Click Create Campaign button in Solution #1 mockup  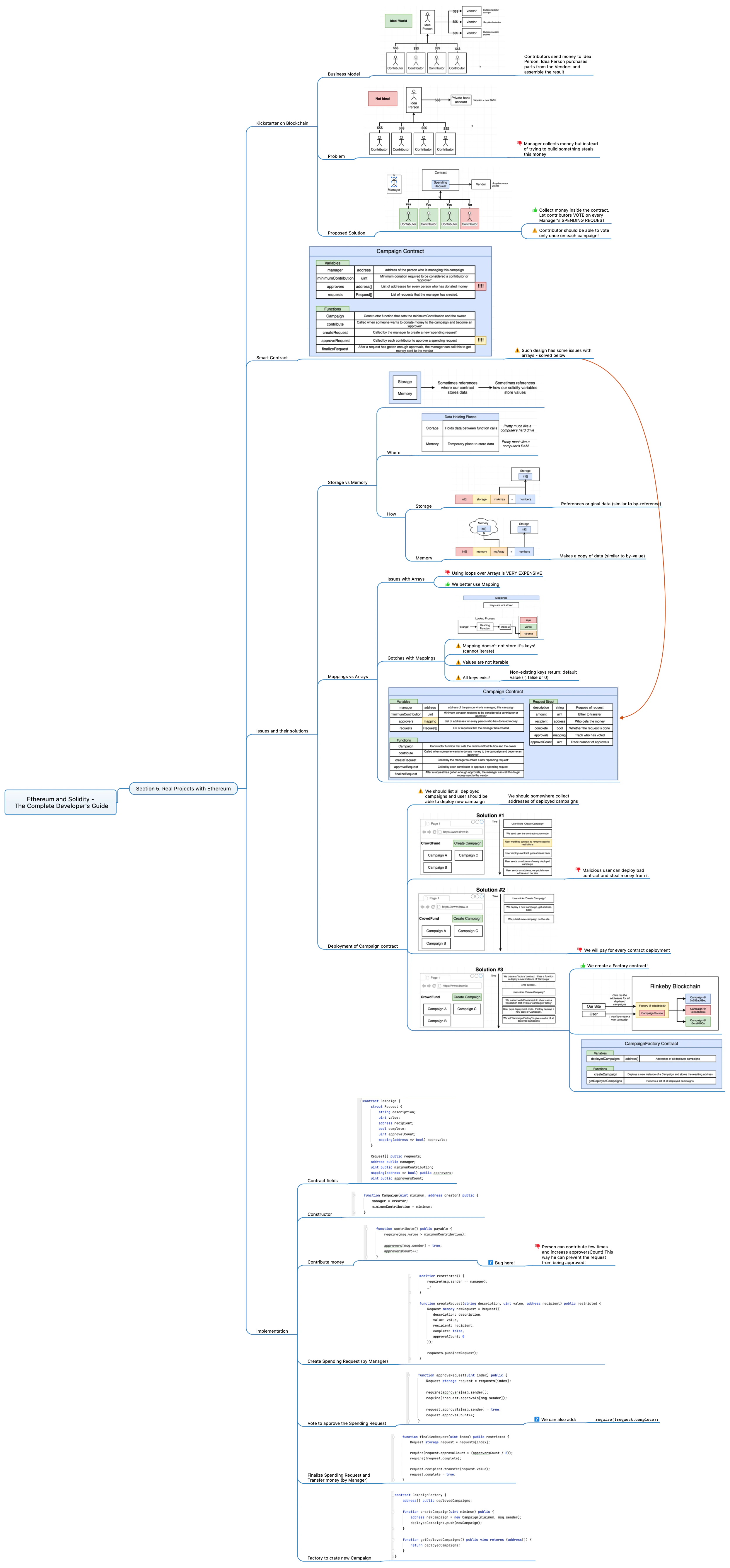467,843
